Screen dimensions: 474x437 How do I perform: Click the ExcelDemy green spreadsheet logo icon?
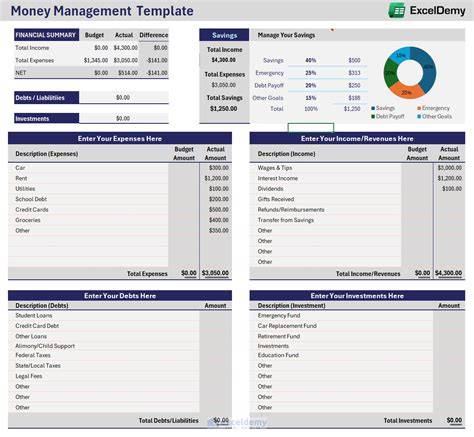[x=397, y=10]
